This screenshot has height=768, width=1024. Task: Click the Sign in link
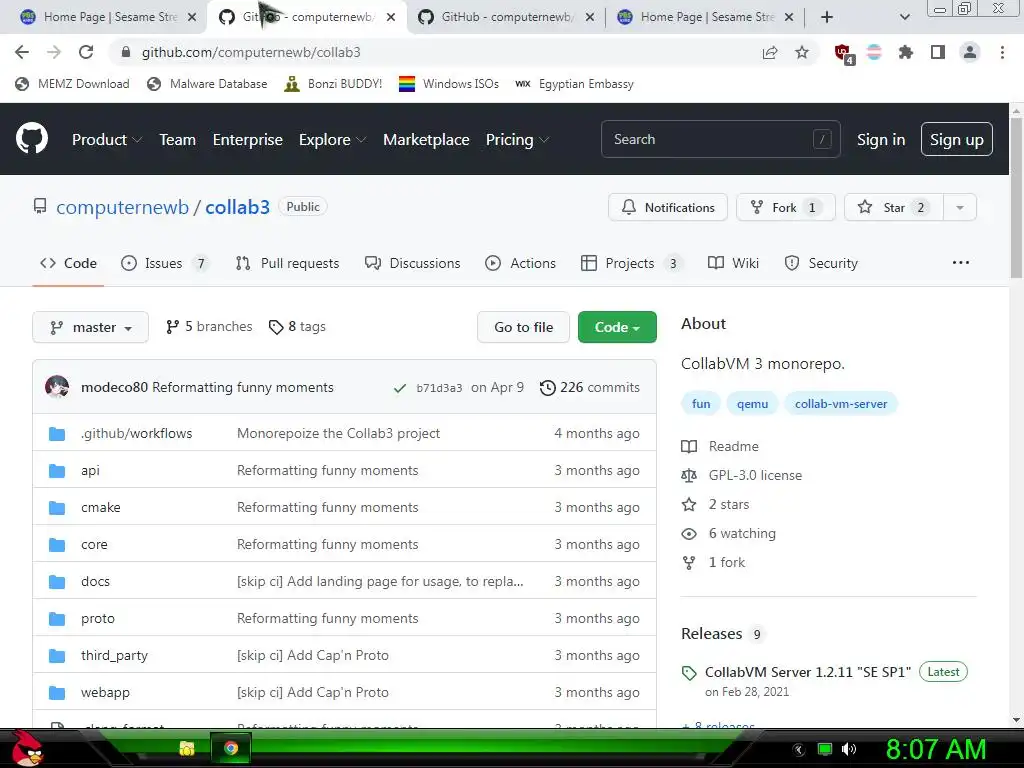click(881, 140)
